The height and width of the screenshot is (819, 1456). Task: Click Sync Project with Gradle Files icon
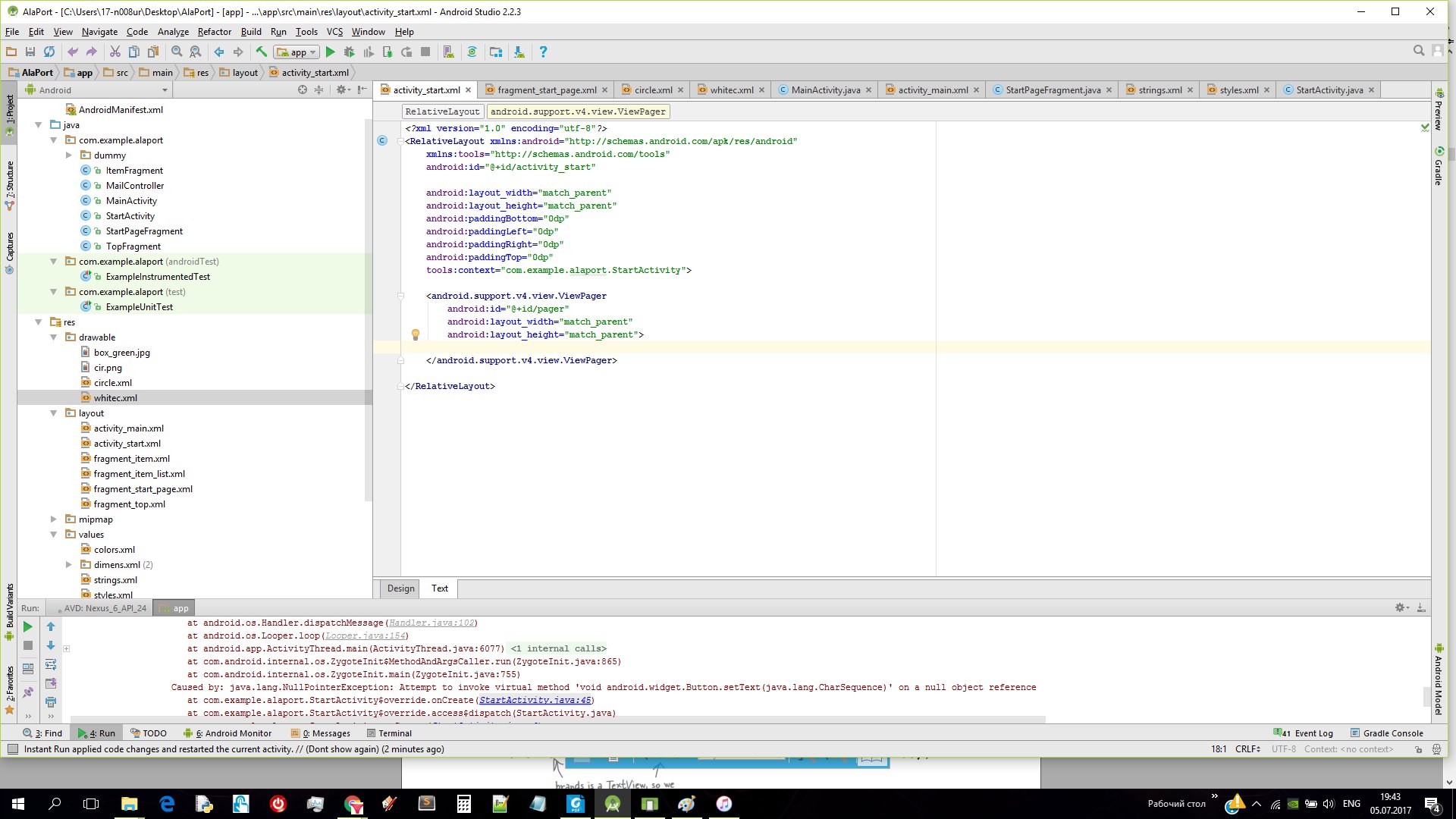[x=472, y=52]
